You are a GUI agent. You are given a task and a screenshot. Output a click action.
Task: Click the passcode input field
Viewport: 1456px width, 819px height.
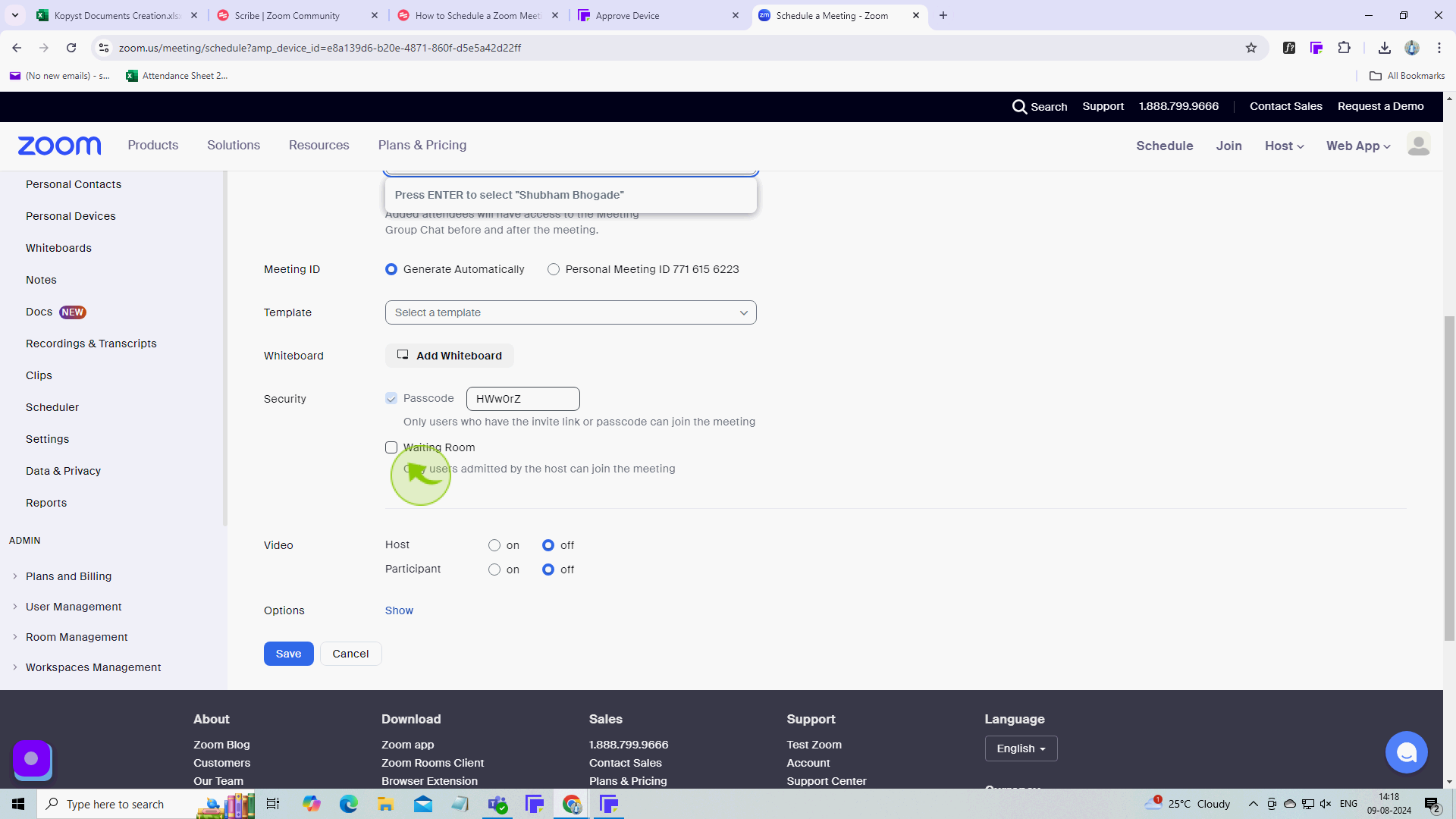point(522,399)
